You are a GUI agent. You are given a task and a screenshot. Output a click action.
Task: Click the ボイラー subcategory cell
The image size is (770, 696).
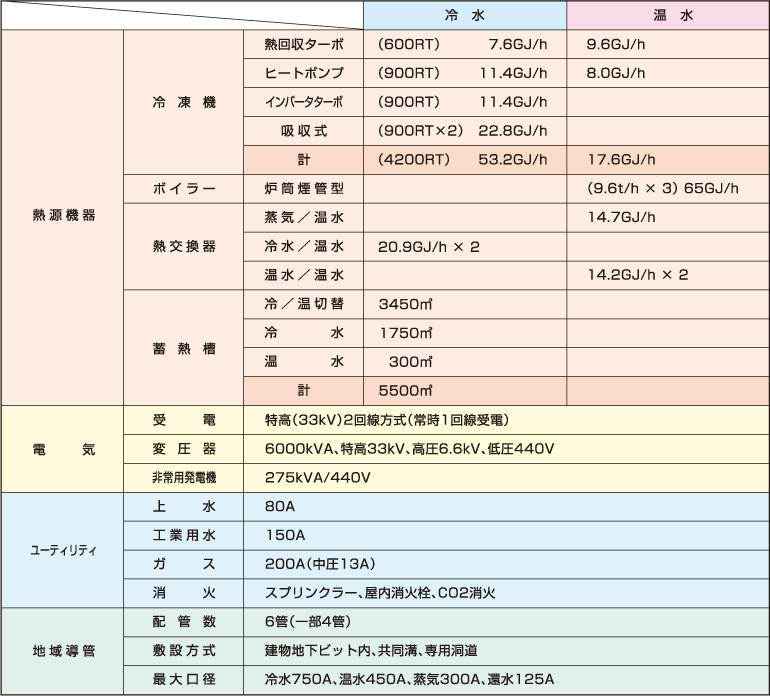click(183, 188)
